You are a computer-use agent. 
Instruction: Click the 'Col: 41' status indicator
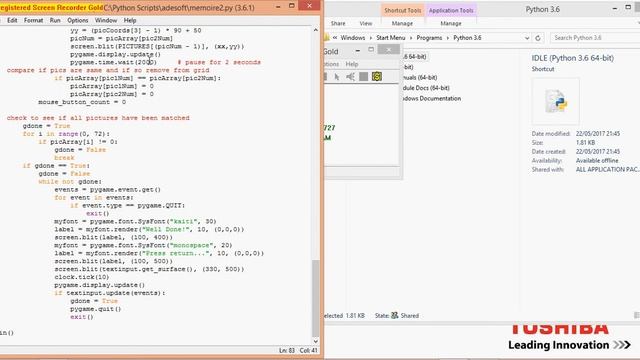point(309,350)
